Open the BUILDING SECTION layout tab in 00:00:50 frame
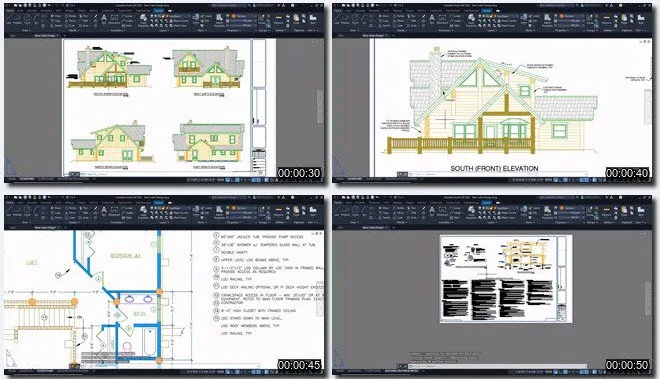Image resolution: width=660 pixels, height=379 pixels. [x=401, y=371]
